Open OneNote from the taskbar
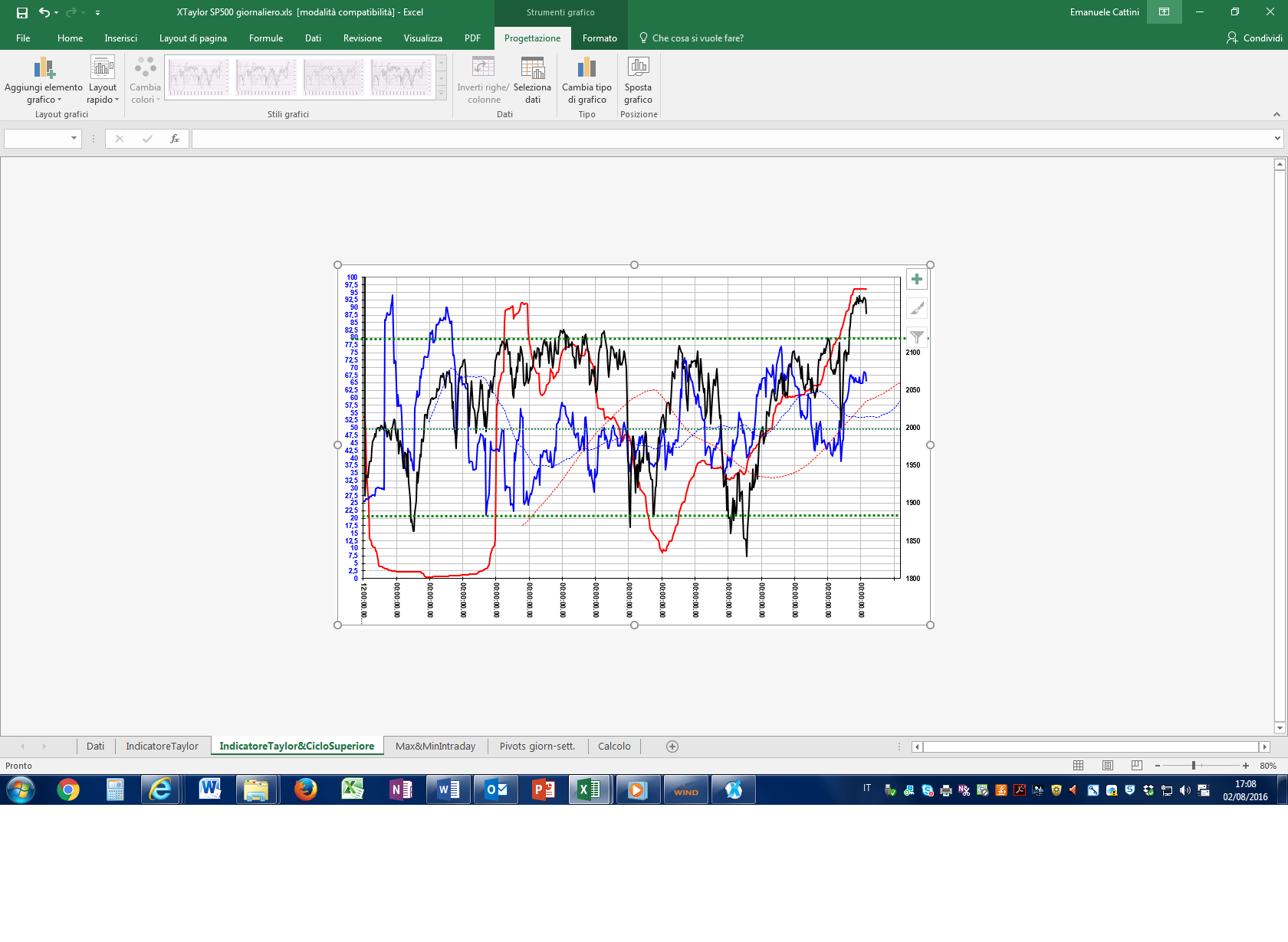Image resolution: width=1288 pixels, height=942 pixels. point(400,789)
